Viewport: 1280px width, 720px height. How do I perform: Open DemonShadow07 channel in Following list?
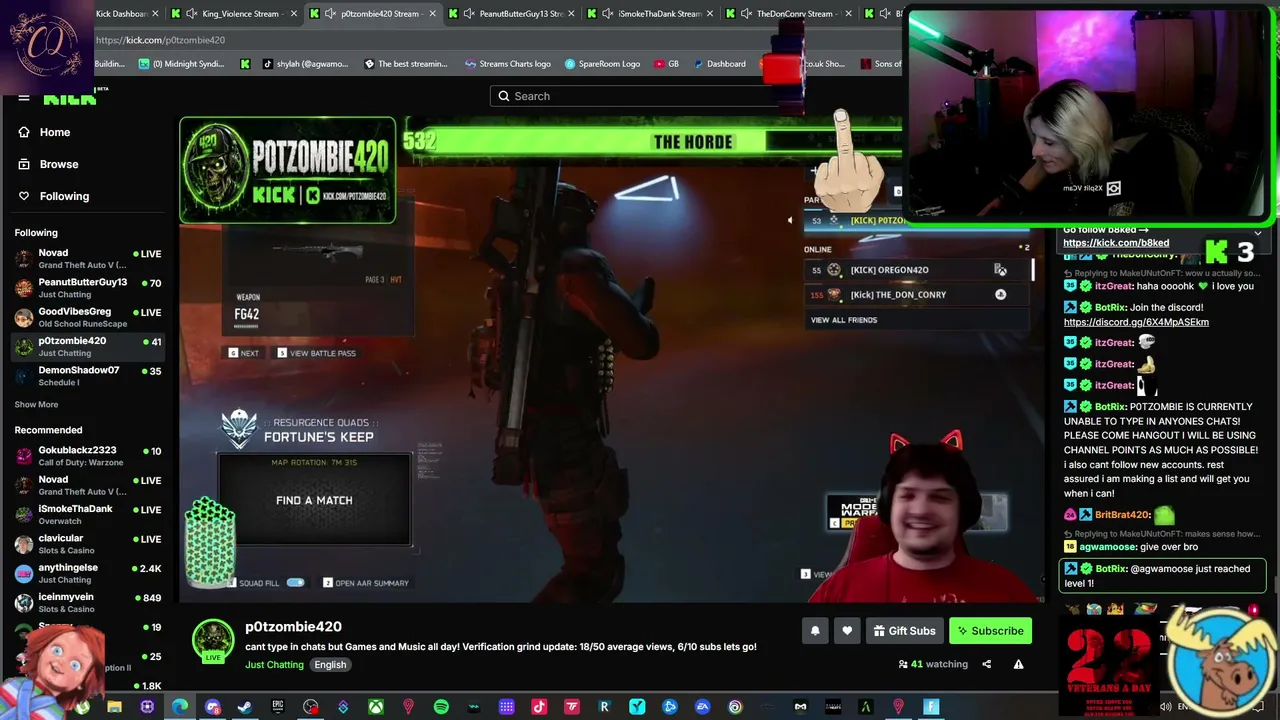click(x=88, y=376)
